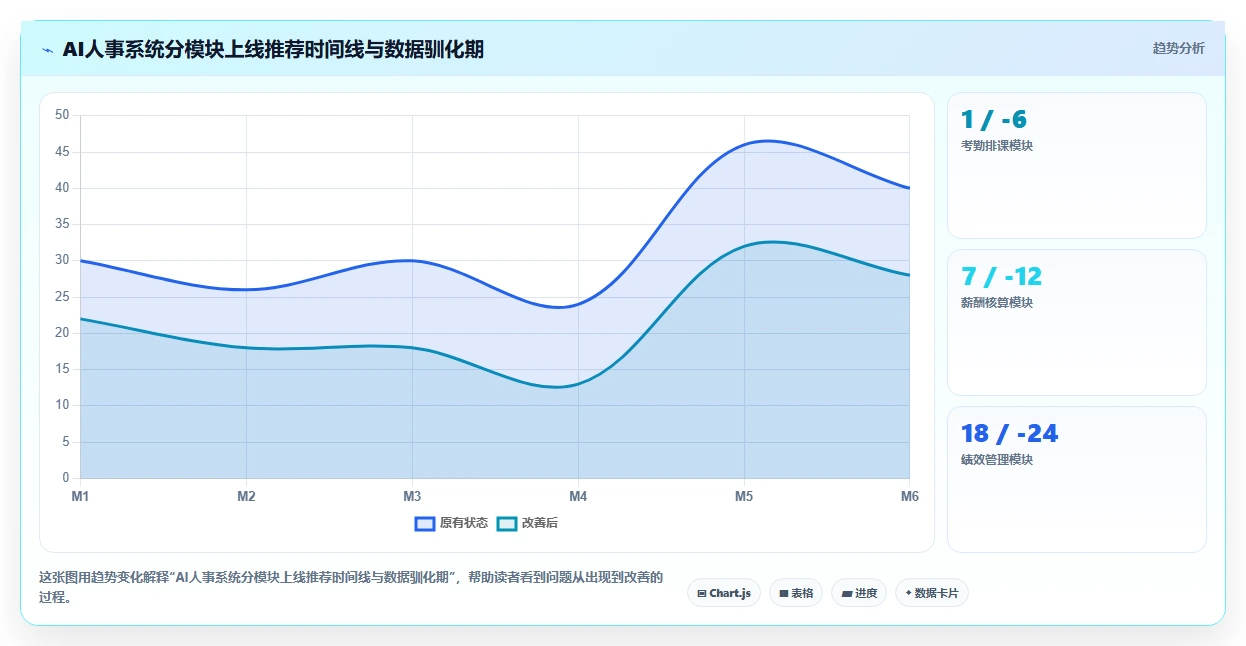Click the M1 x-axis label

pyautogui.click(x=80, y=496)
